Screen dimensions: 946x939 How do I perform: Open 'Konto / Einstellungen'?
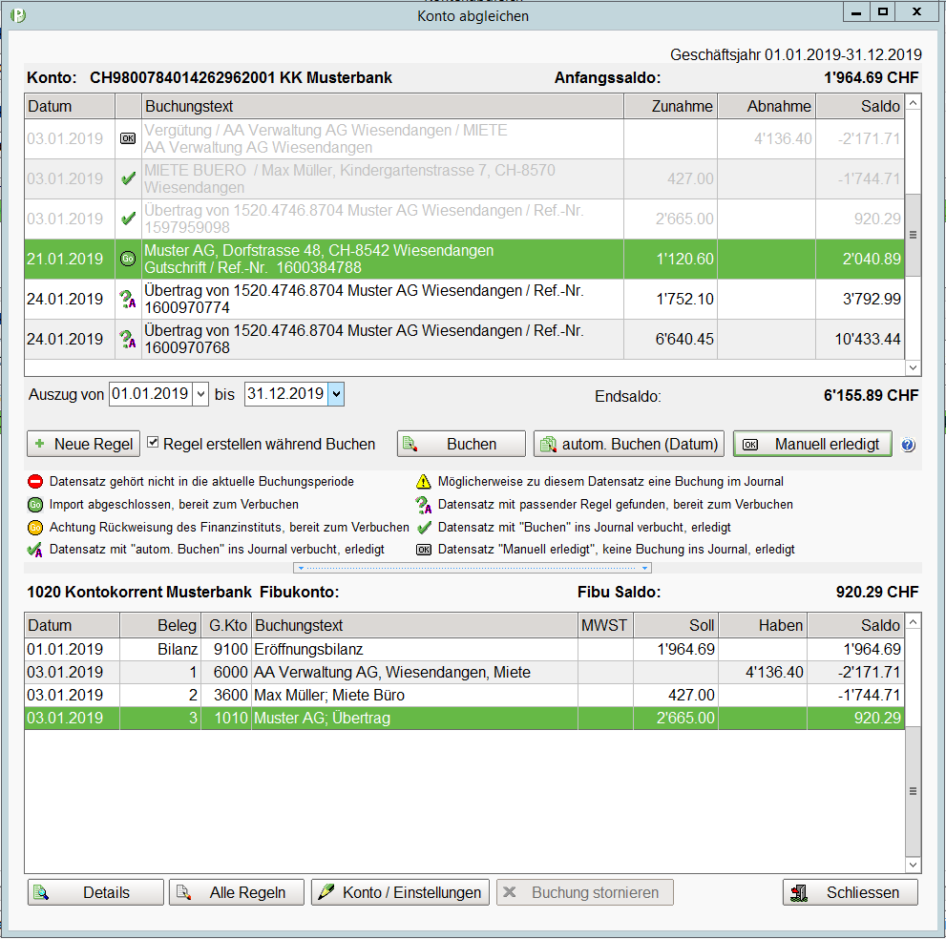pos(400,892)
